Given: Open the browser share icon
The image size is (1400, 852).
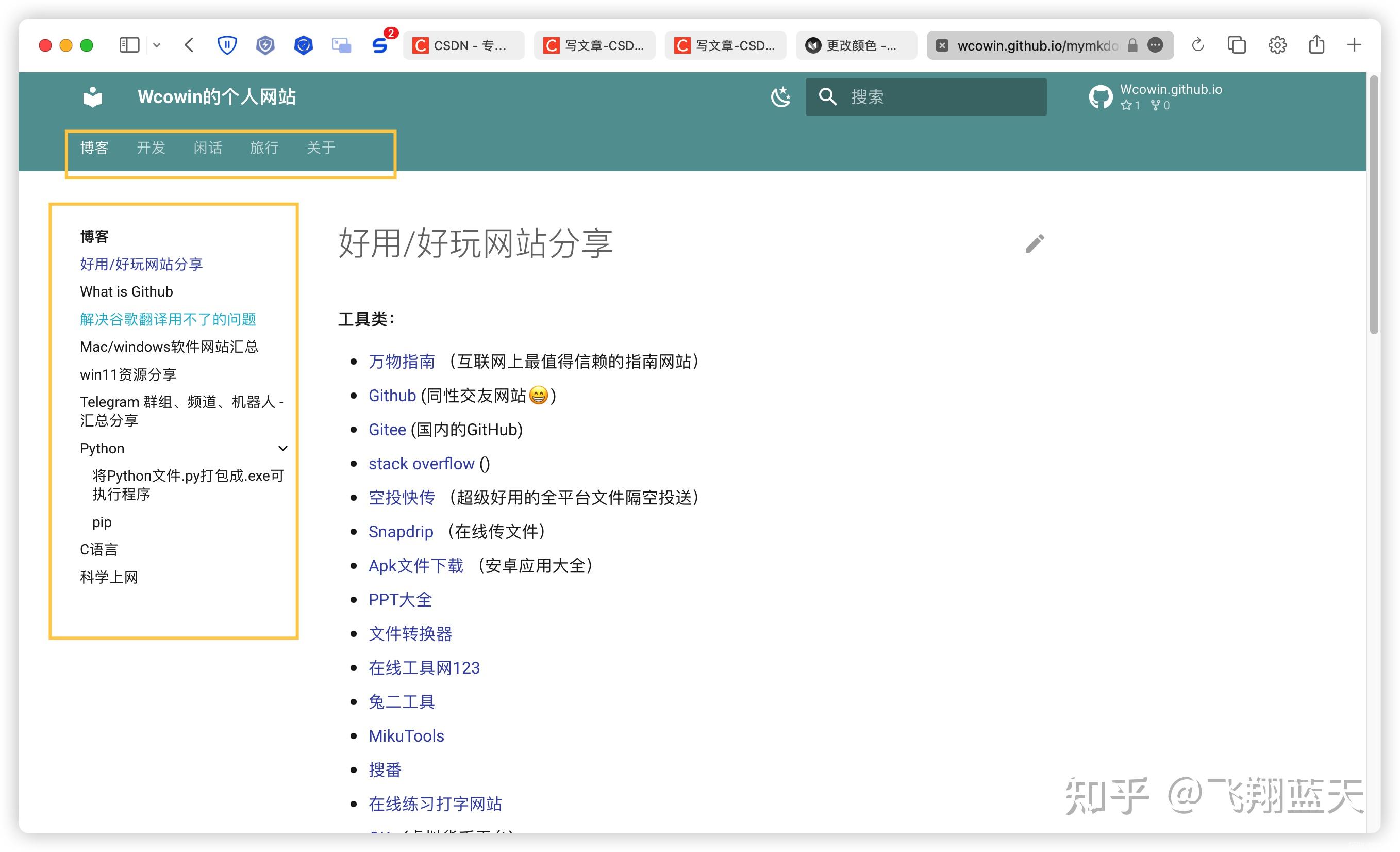Looking at the screenshot, I should (1317, 45).
